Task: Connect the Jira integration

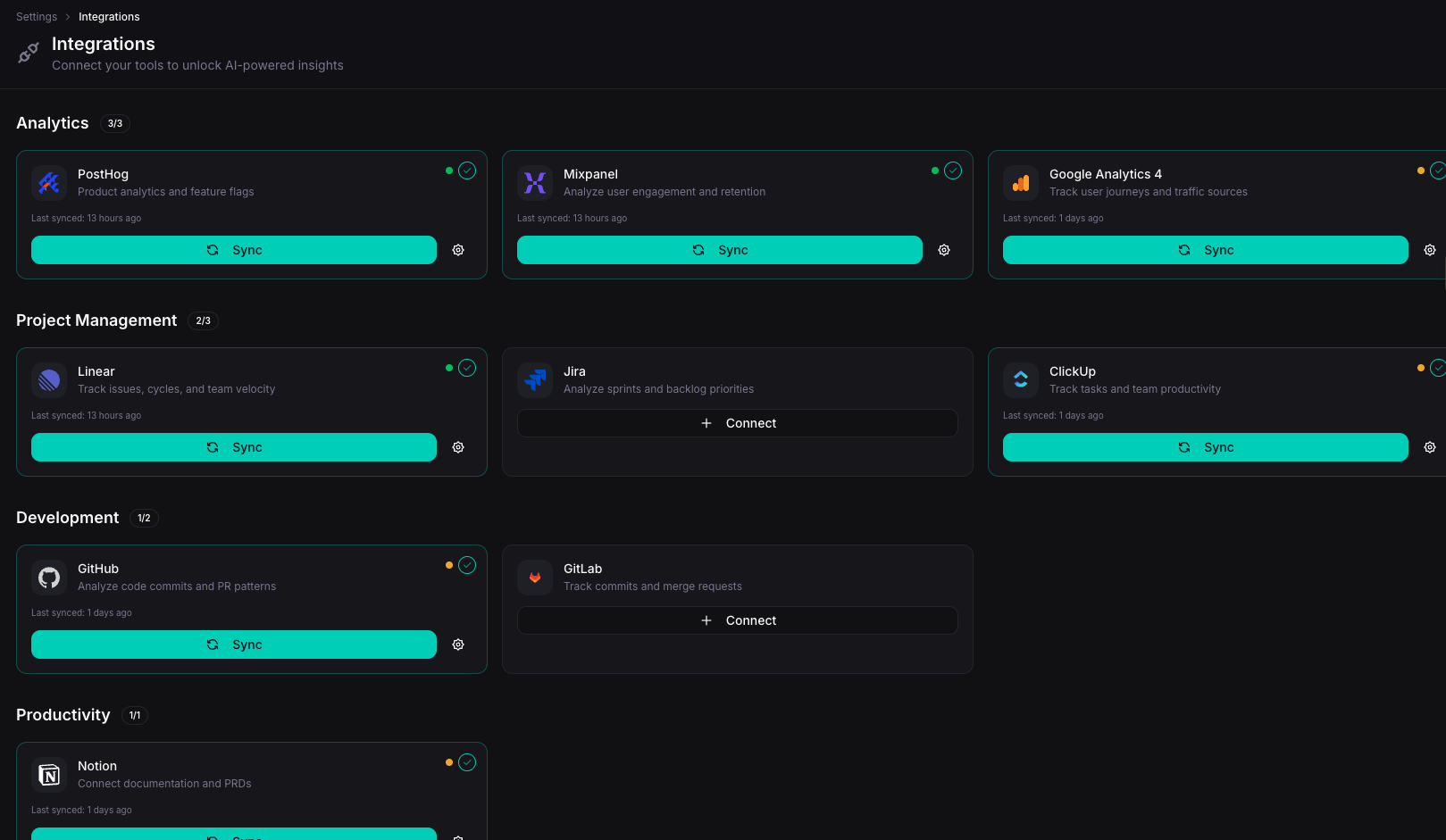Action: pos(738,423)
